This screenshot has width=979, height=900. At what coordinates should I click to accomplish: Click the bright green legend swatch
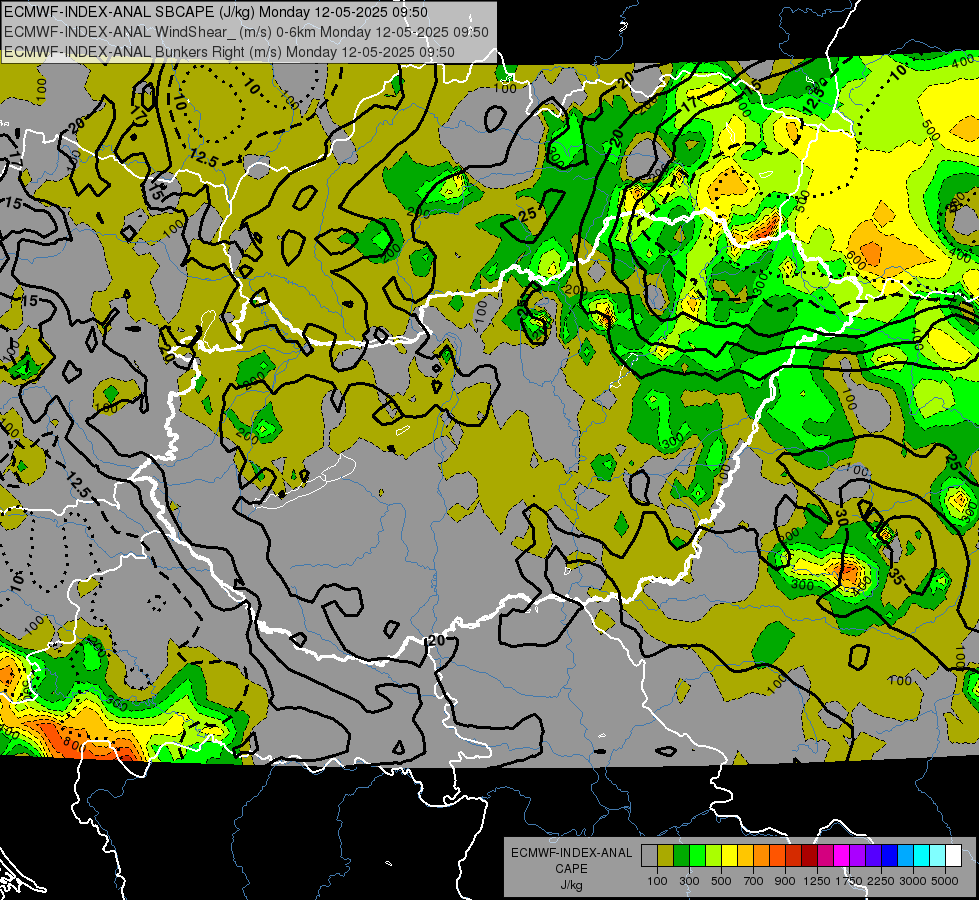pyautogui.click(x=697, y=855)
